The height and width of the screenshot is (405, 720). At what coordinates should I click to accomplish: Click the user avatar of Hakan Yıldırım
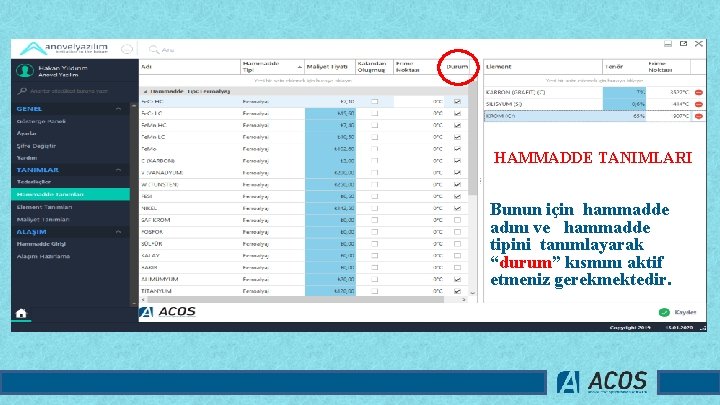25,71
